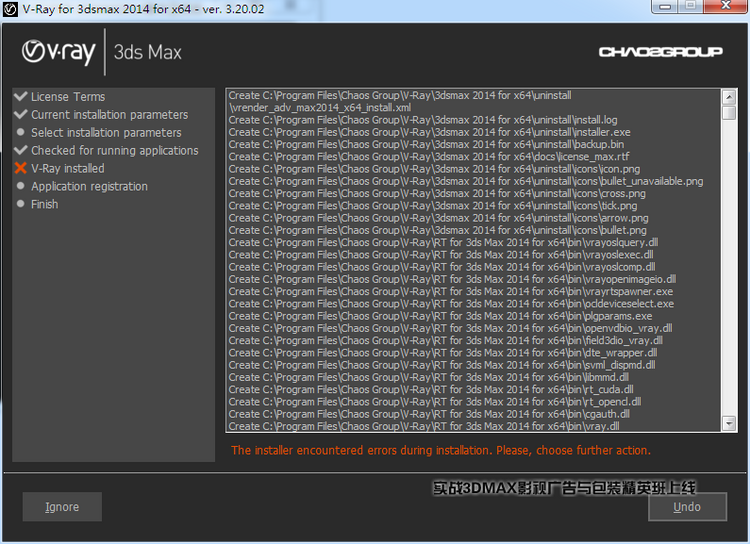Click the bullet beside Finish
Viewport: 750px width, 544px height.
pos(21,204)
